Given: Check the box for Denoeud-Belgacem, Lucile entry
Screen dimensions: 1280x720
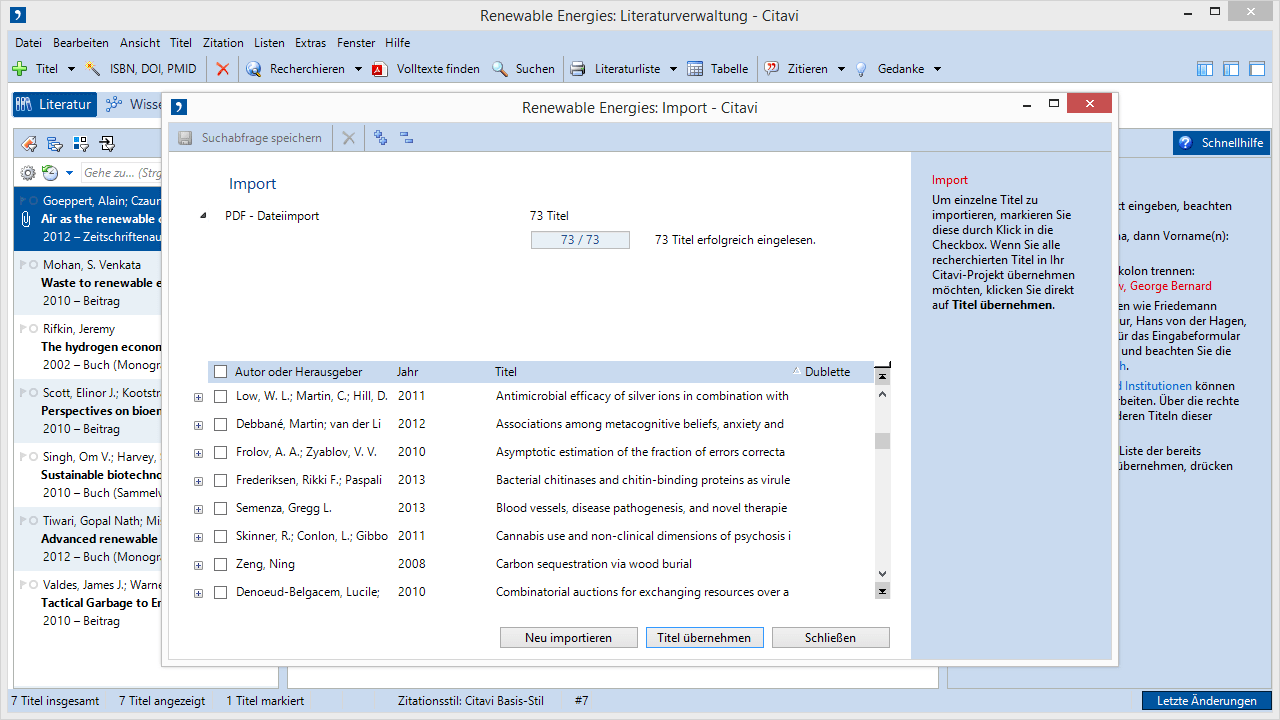Looking at the screenshot, I should (221, 593).
